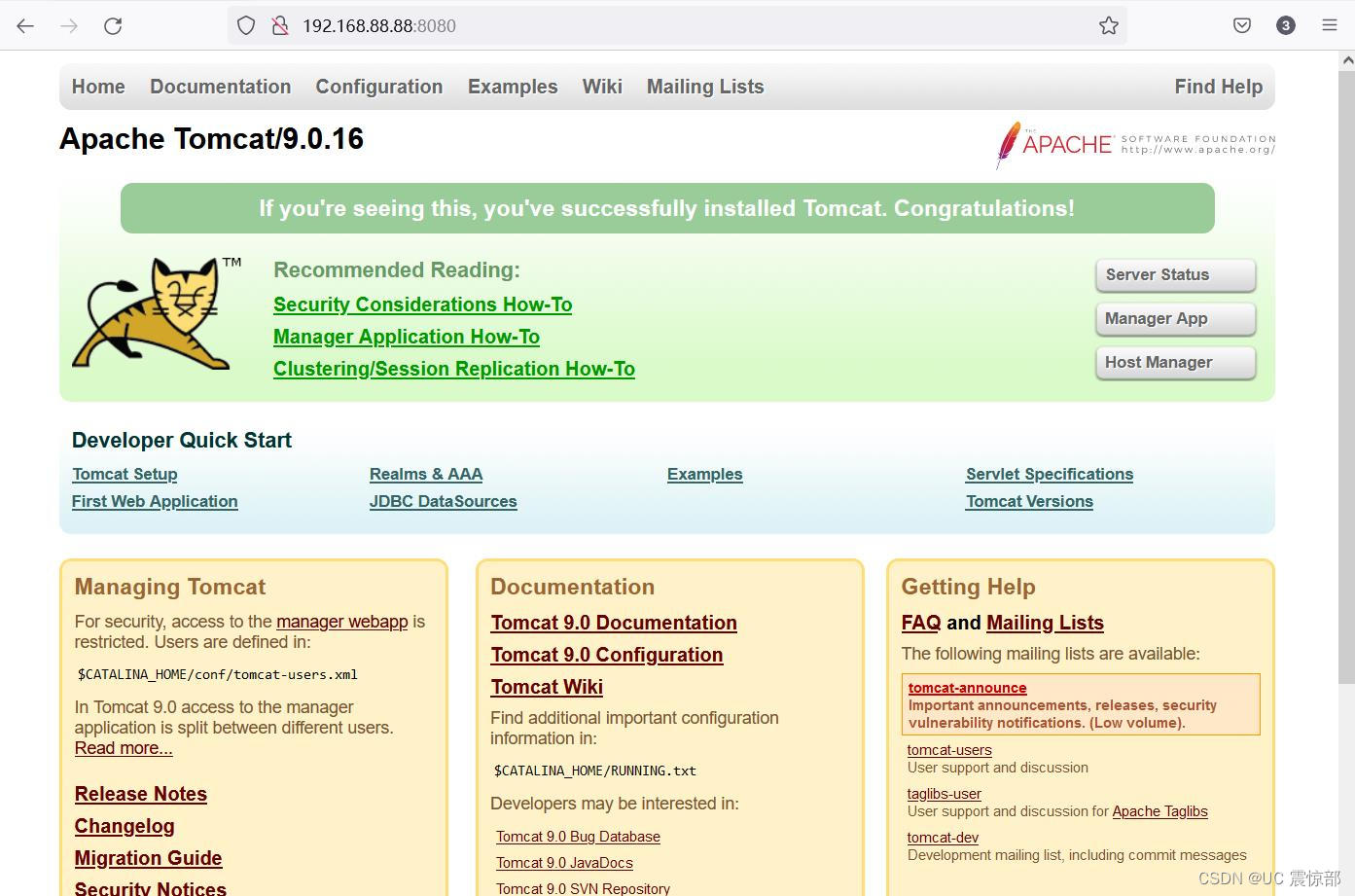This screenshot has height=896, width=1355.
Task: Click the scrollbar up arrow
Action: pos(1347,59)
